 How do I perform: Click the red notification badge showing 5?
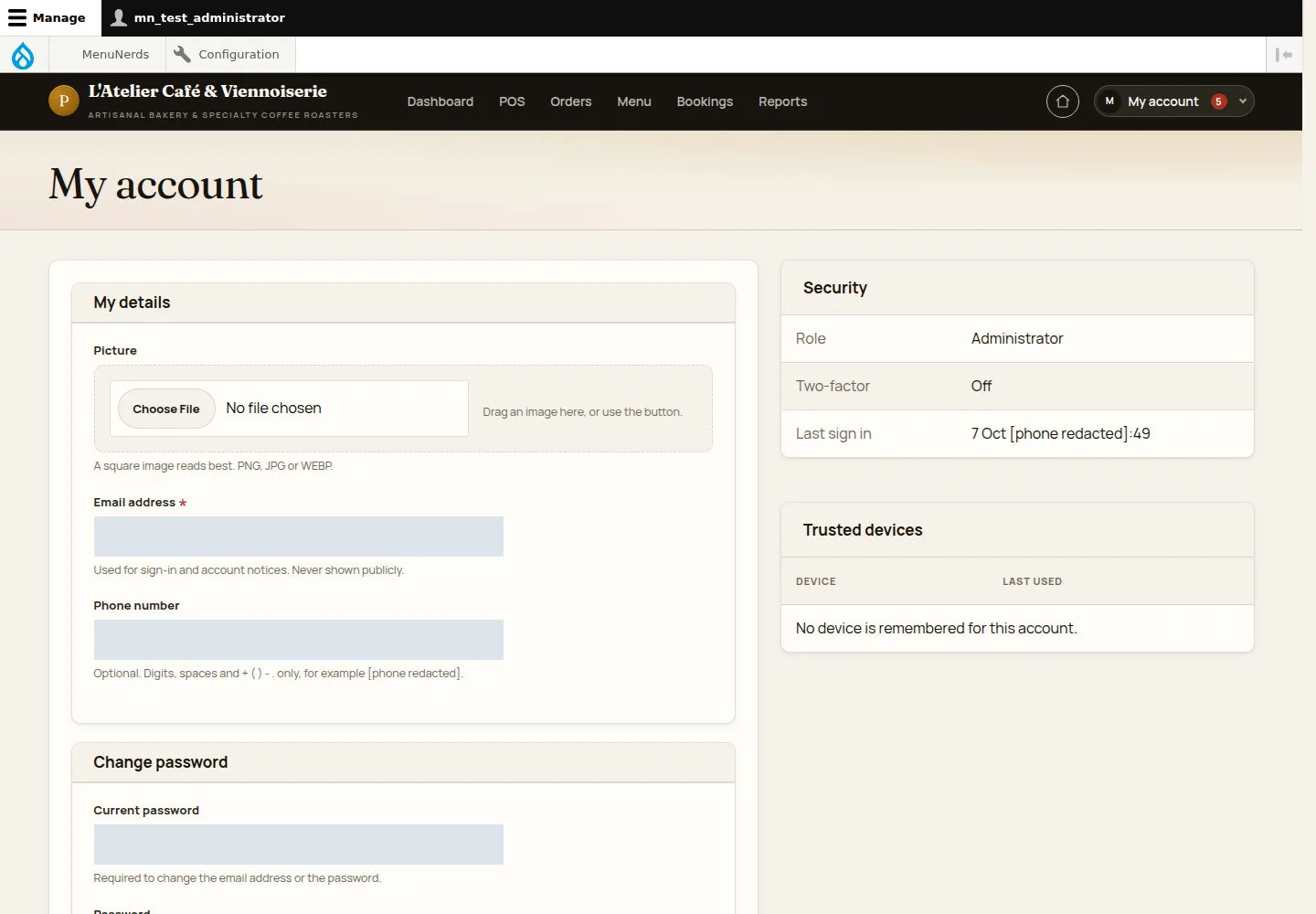coord(1218,101)
